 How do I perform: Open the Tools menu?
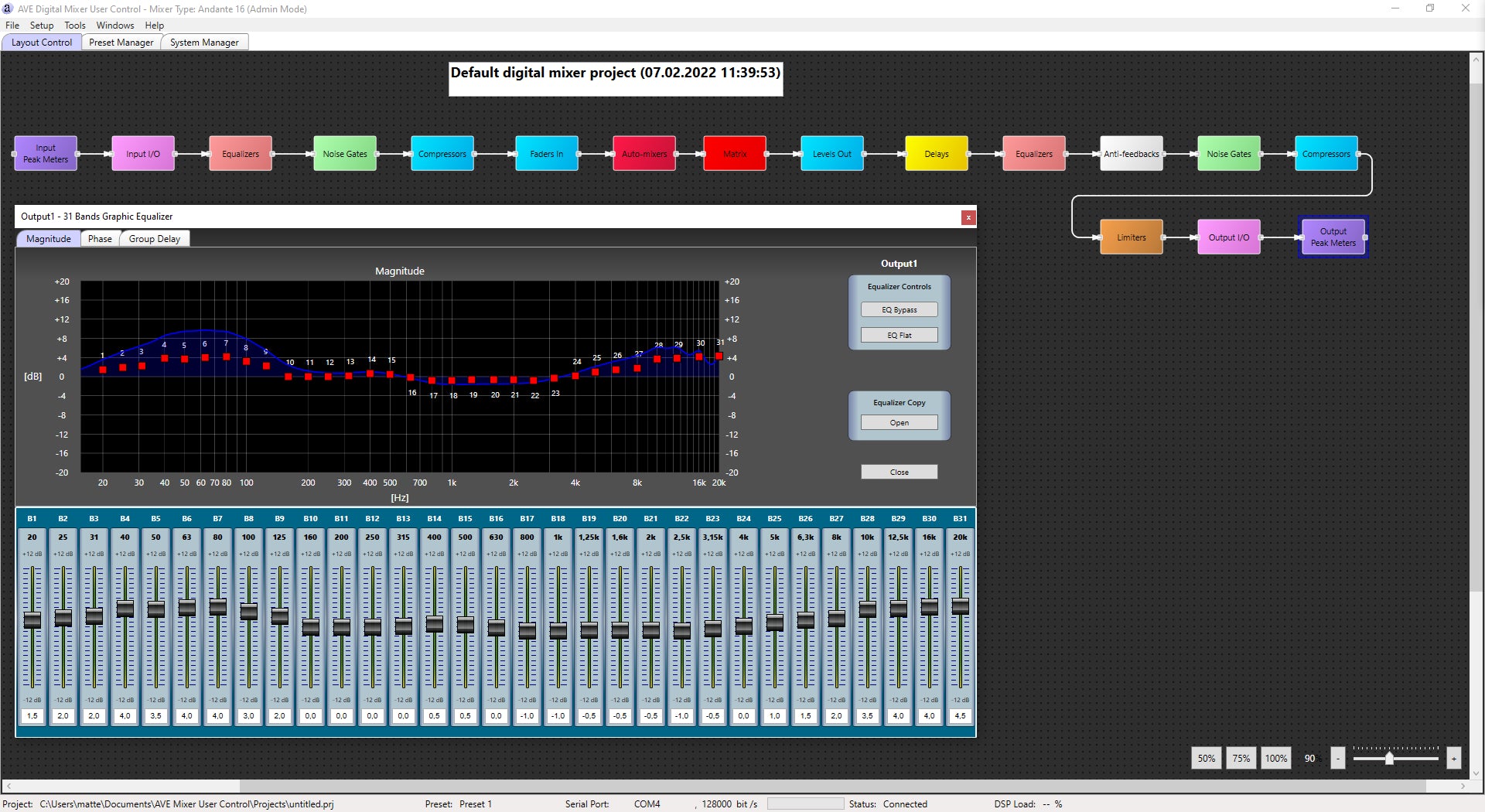[75, 26]
